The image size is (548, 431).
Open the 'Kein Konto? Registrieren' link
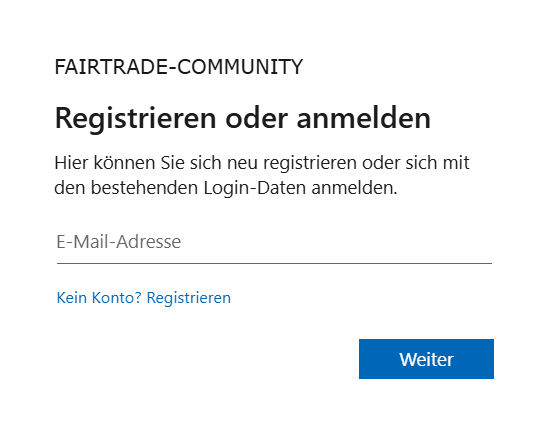pyautogui.click(x=144, y=298)
